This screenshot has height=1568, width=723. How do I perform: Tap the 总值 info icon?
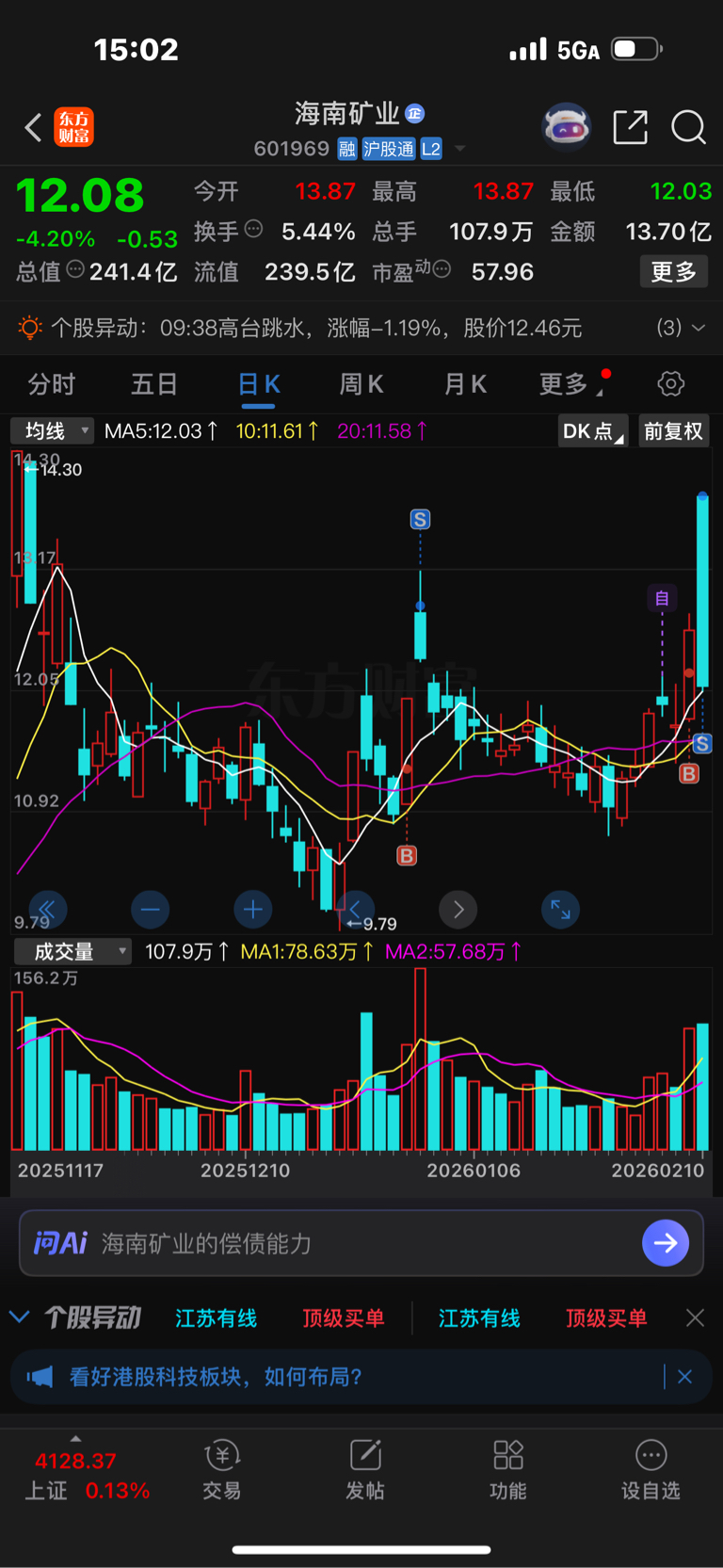(75, 270)
